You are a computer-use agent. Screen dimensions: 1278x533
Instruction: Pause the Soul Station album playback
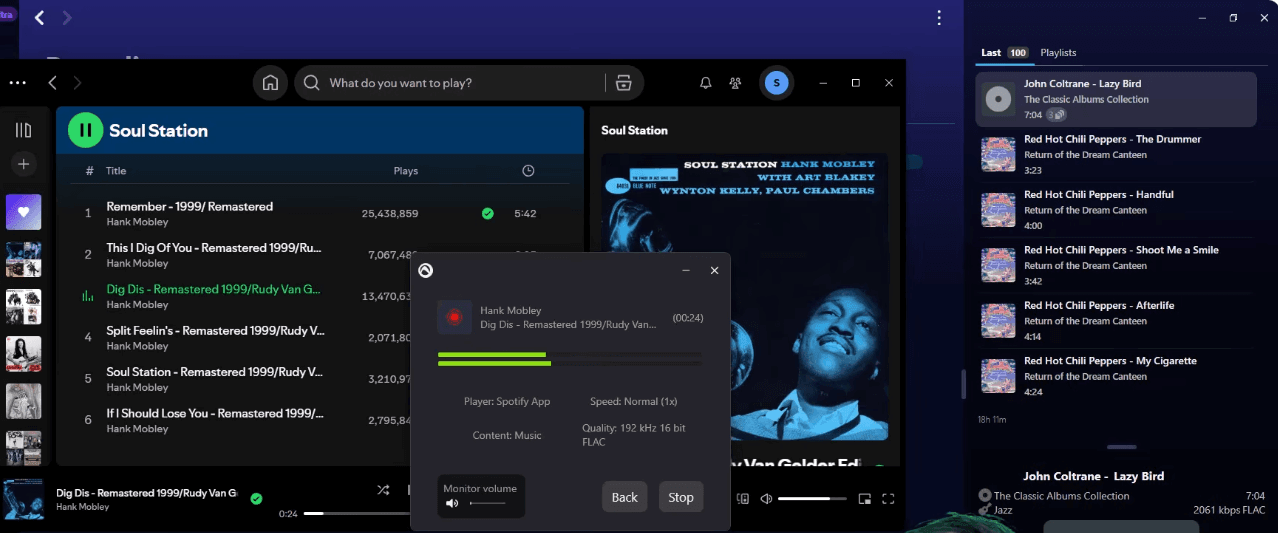tap(85, 130)
